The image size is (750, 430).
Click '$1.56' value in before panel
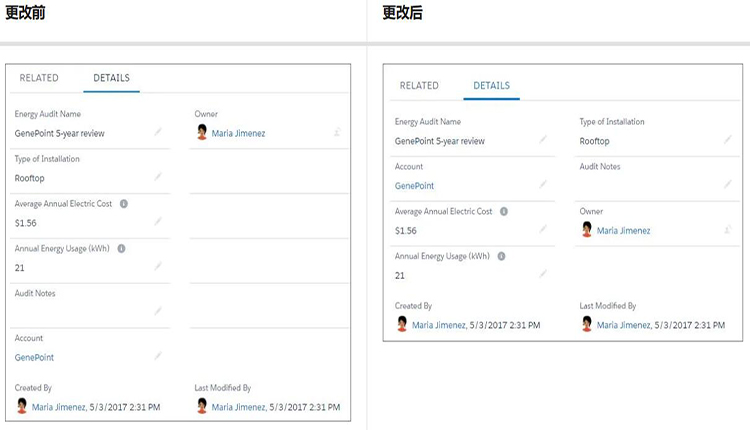(26, 223)
